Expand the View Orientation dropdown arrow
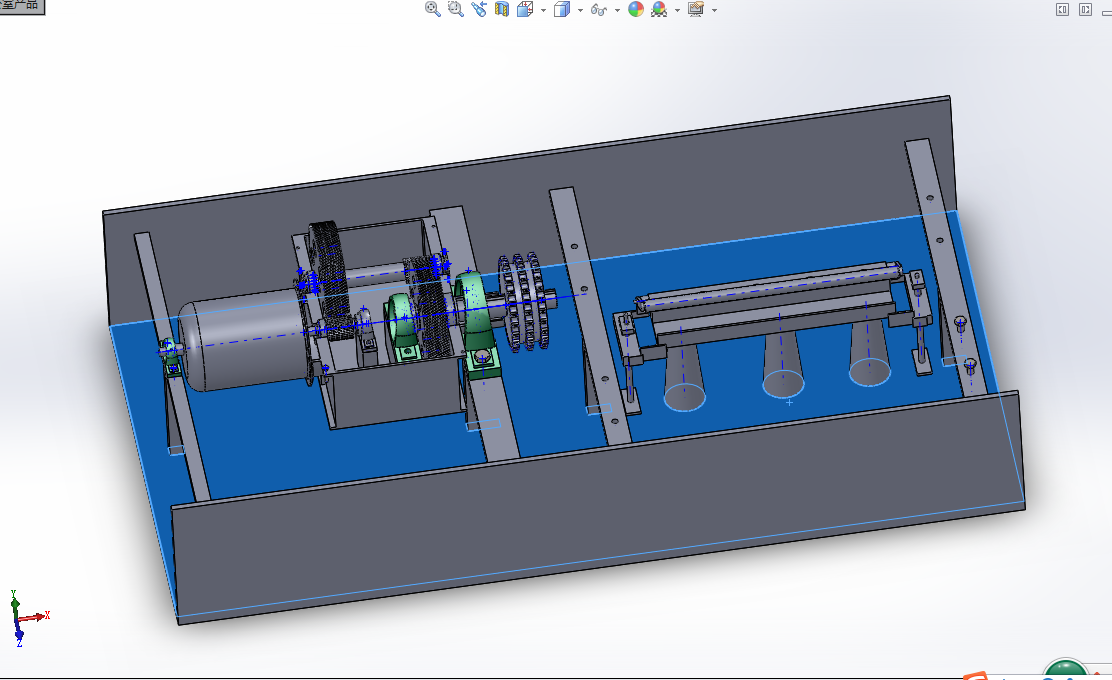This screenshot has width=1112, height=680. tap(543, 10)
